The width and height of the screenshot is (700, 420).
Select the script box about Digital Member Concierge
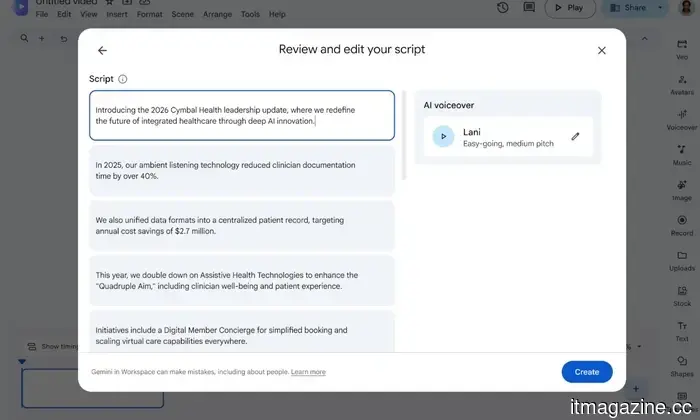[242, 332]
